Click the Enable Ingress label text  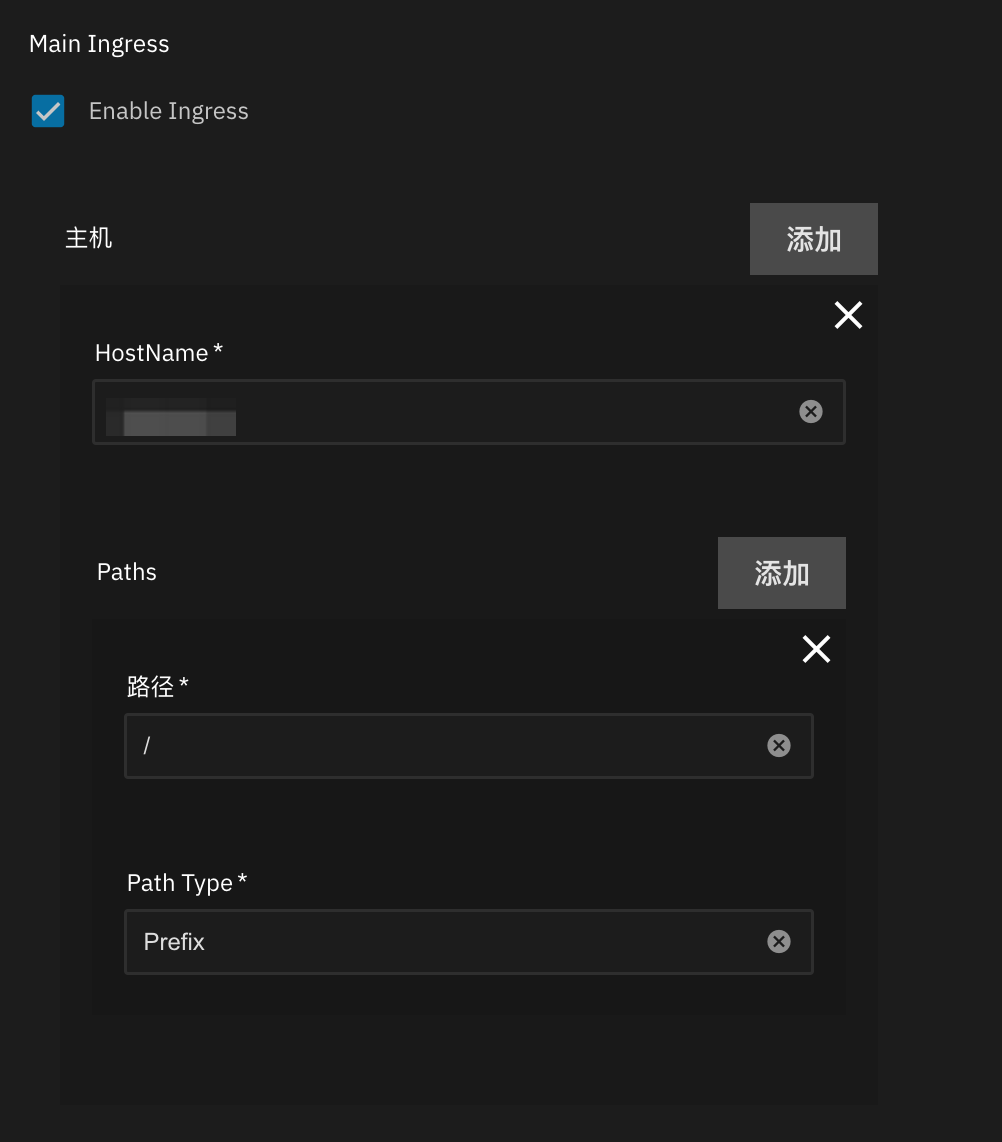[168, 111]
